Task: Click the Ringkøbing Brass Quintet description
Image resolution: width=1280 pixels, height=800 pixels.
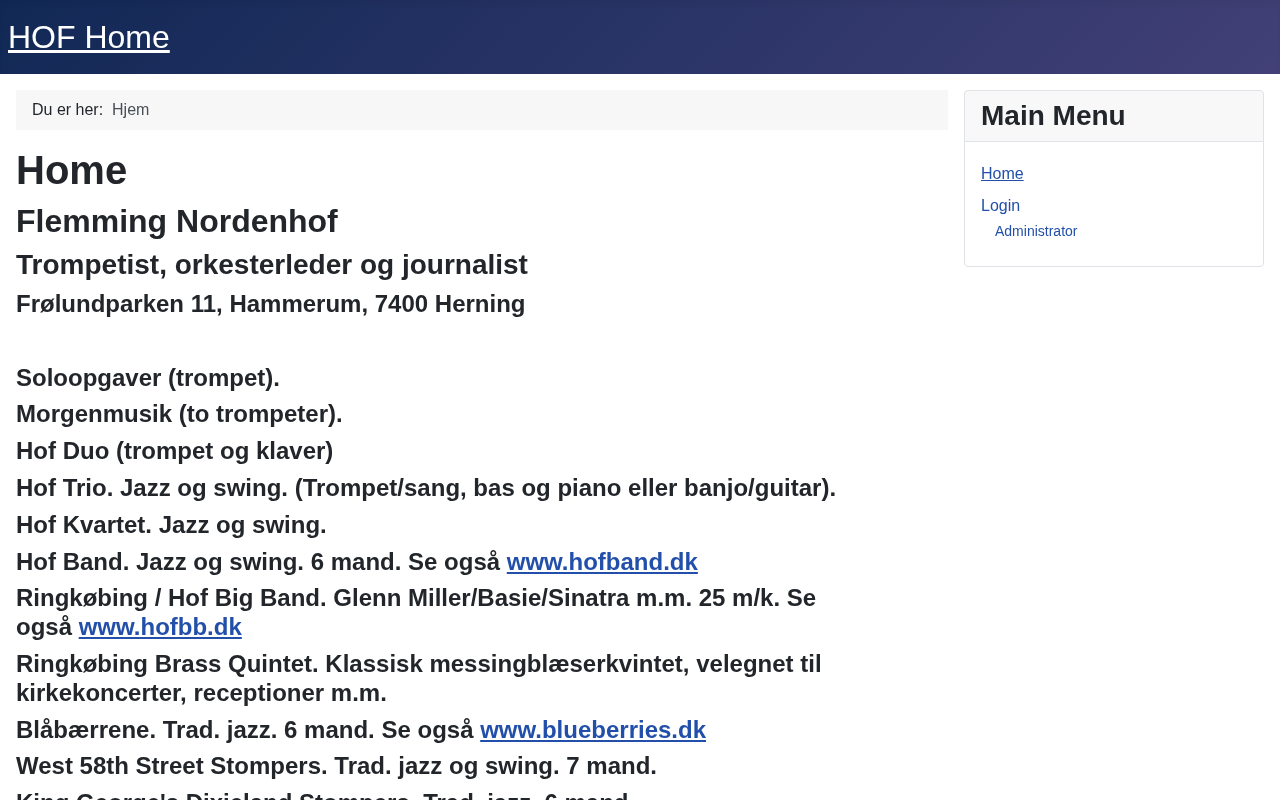Action: (x=418, y=678)
